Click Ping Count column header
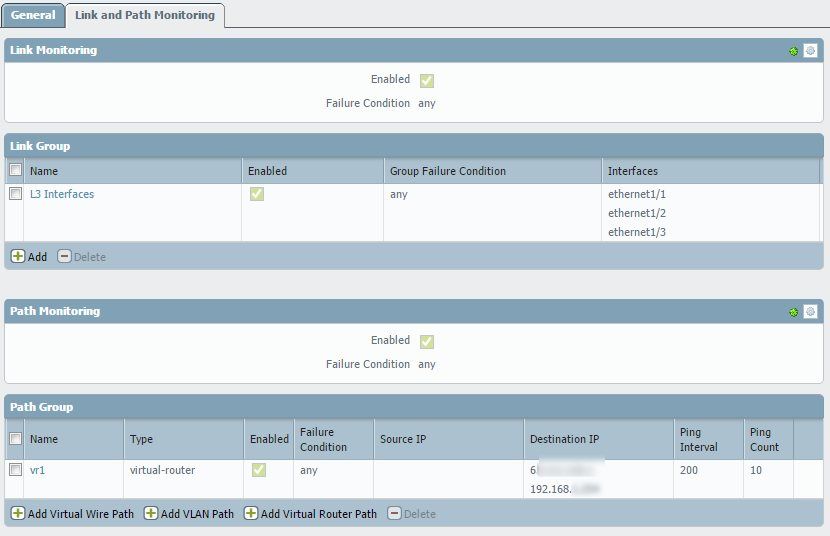Viewport: 830px width, 536px height. click(768, 439)
